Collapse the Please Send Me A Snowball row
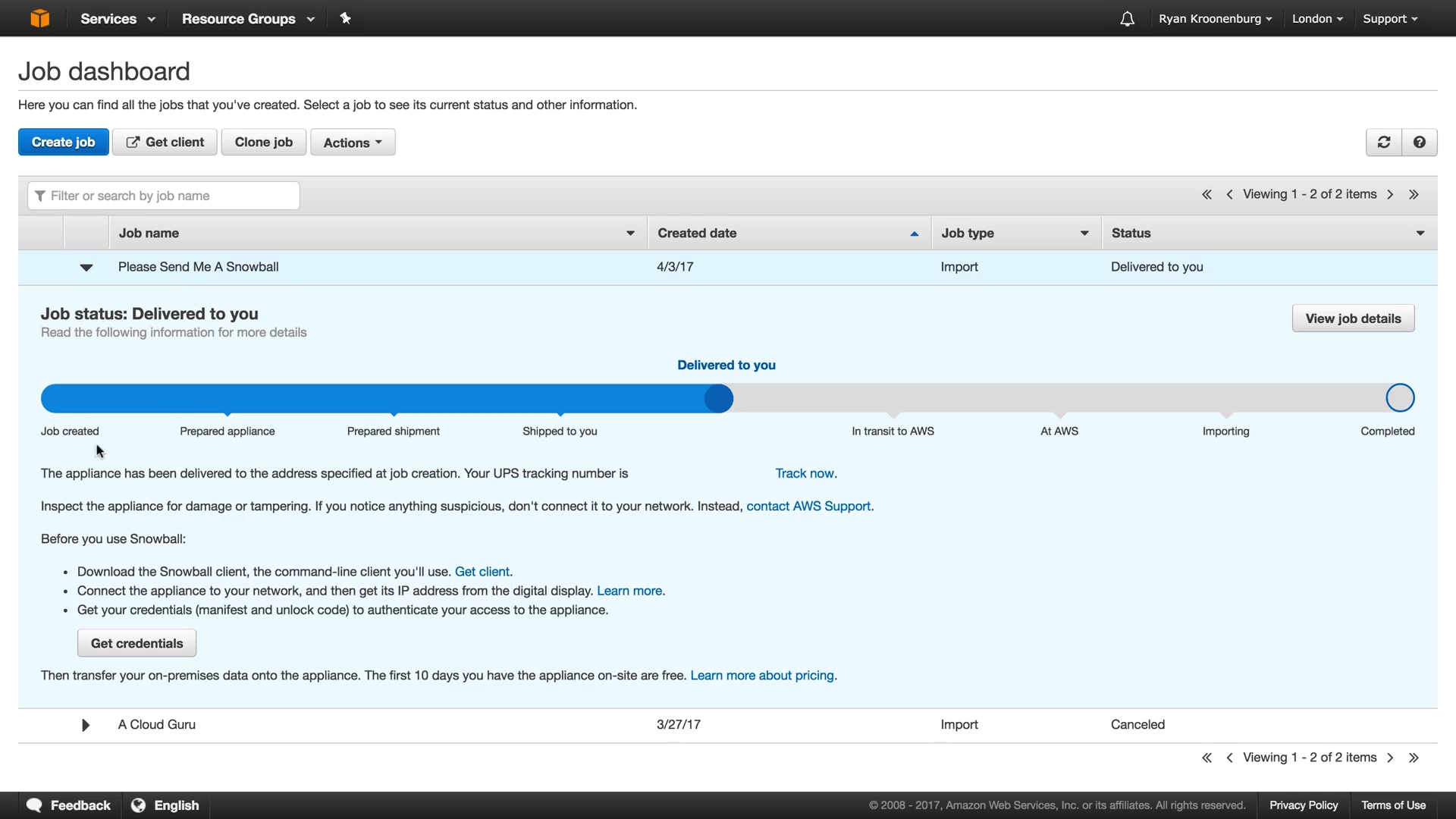Image resolution: width=1456 pixels, height=819 pixels. click(86, 268)
